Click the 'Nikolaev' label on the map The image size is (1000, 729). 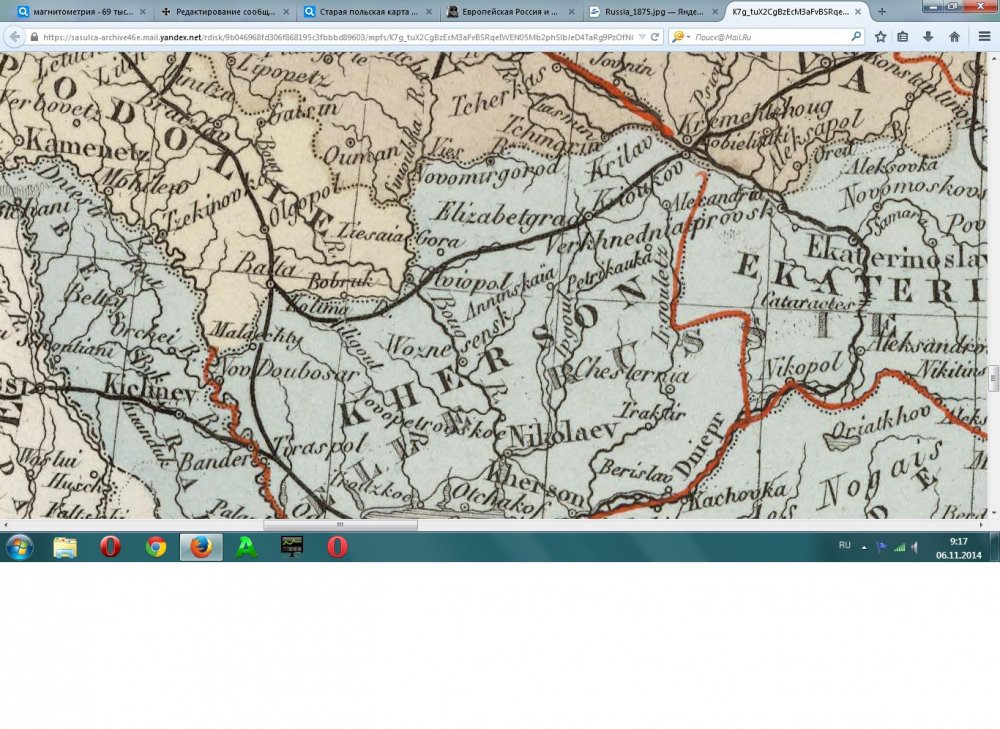(x=563, y=433)
